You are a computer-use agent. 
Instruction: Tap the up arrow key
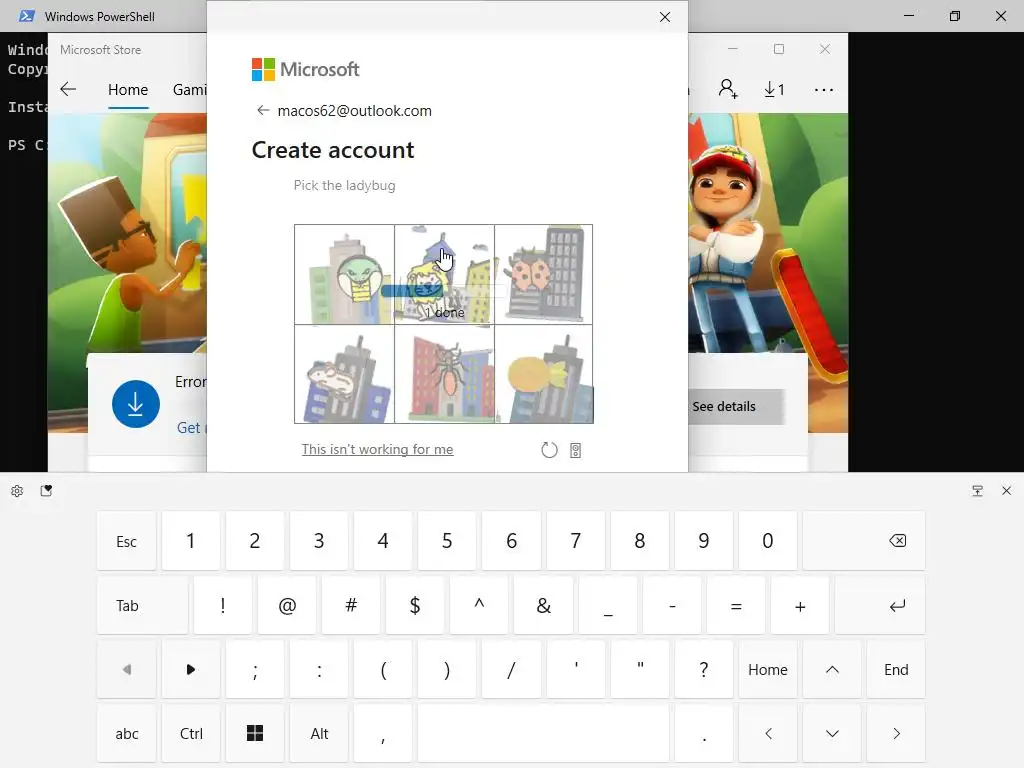tap(832, 669)
